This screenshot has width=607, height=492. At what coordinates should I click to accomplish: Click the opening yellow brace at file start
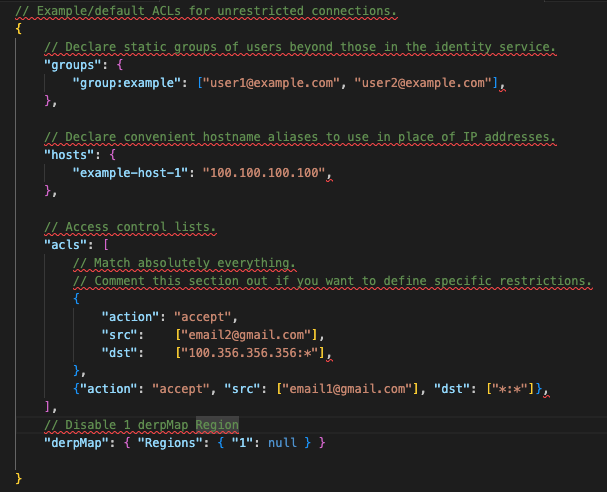(x=19, y=29)
